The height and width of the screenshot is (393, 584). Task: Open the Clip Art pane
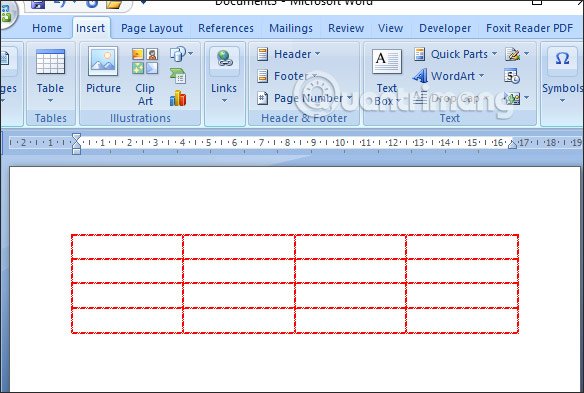click(145, 76)
